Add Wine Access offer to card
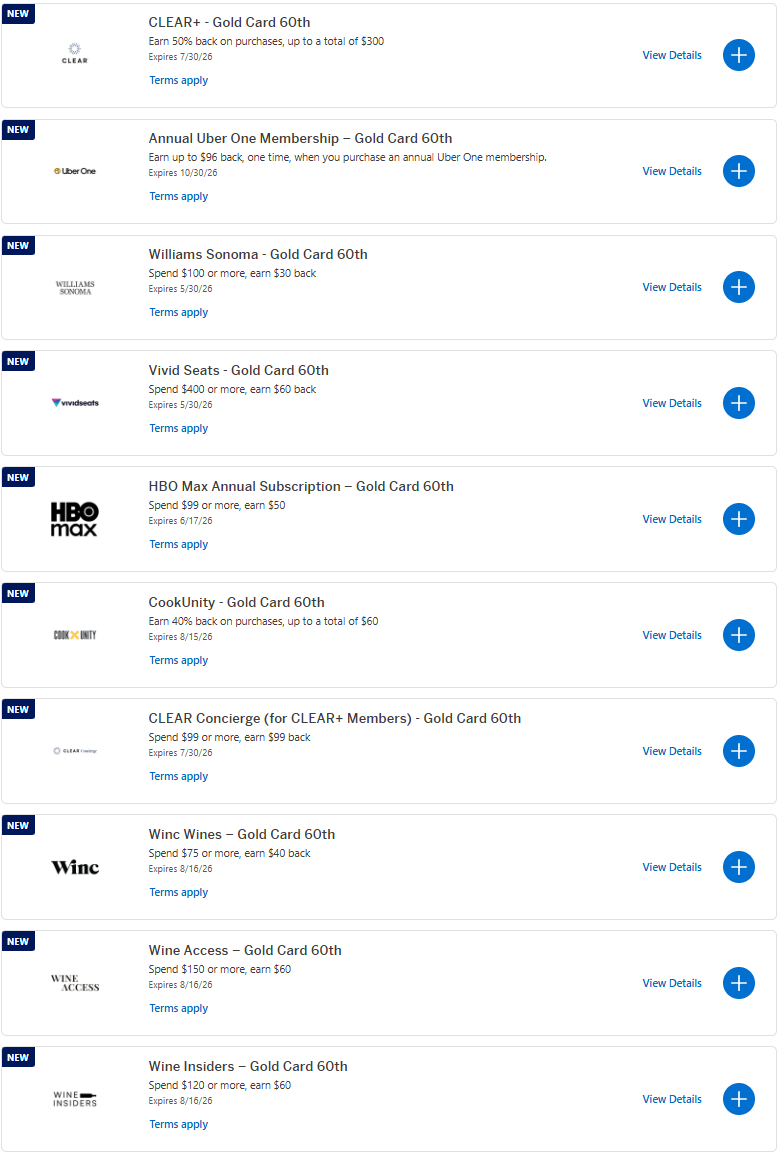The image size is (781, 1154). (x=738, y=983)
